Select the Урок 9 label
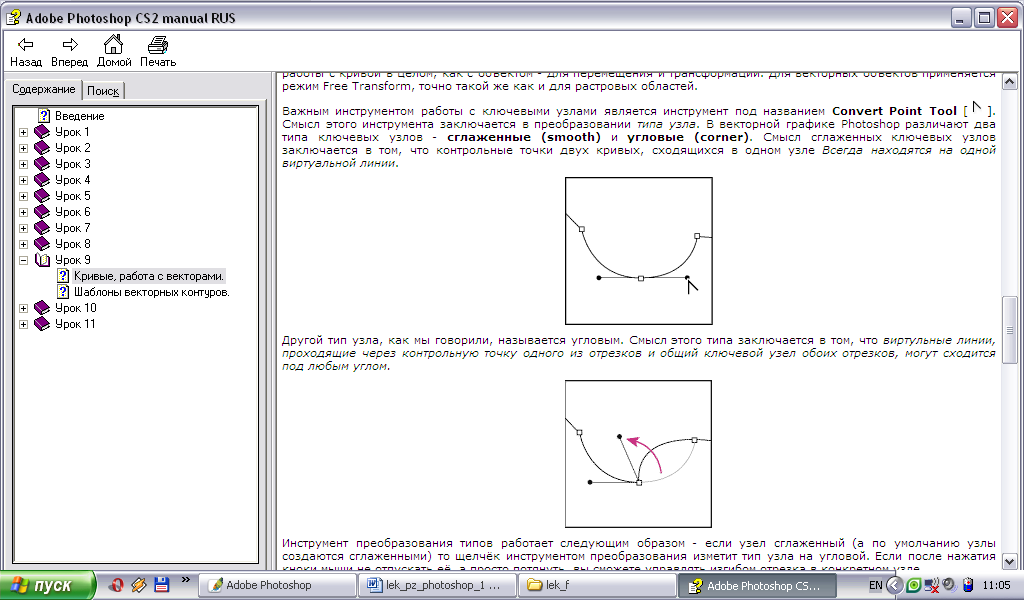Viewport: 1024px width, 600px height. click(72, 260)
